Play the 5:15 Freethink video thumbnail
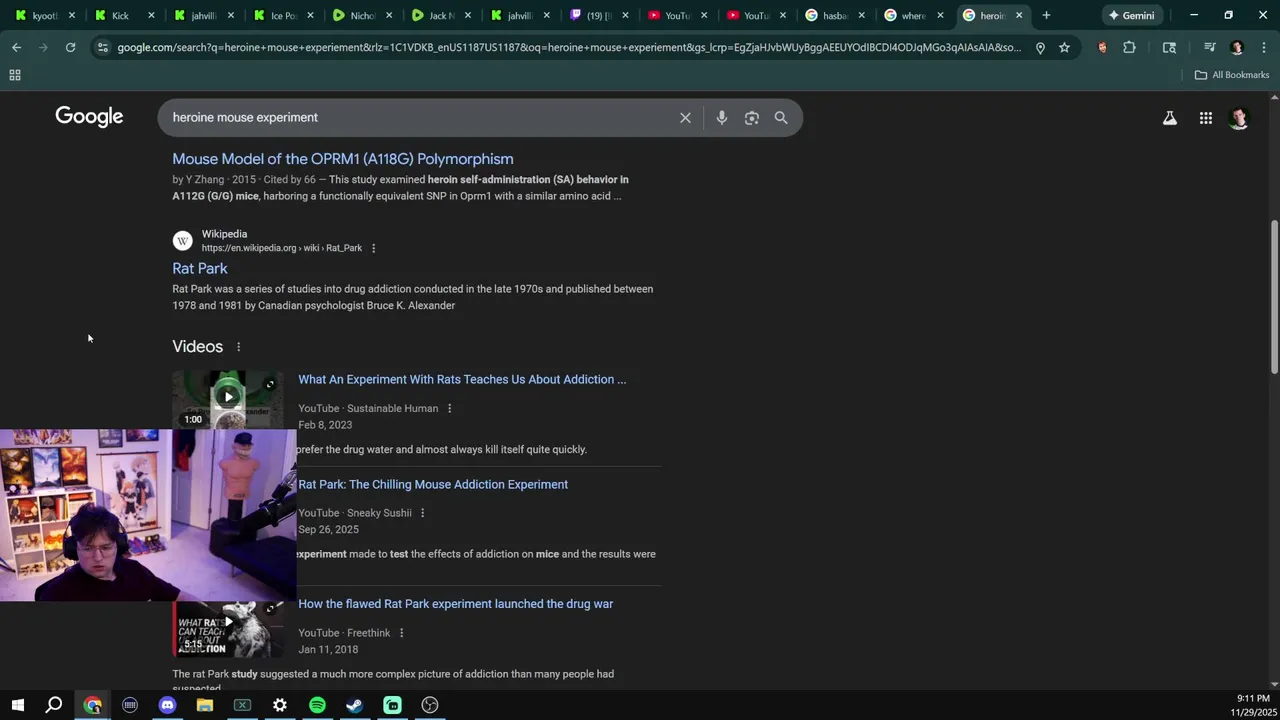Screen dimensions: 1280x720 point(228,627)
